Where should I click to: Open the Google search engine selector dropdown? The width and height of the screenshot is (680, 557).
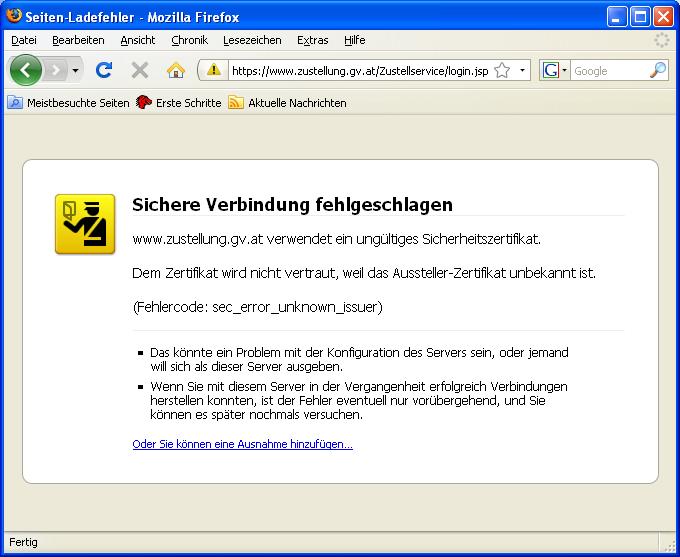[555, 71]
